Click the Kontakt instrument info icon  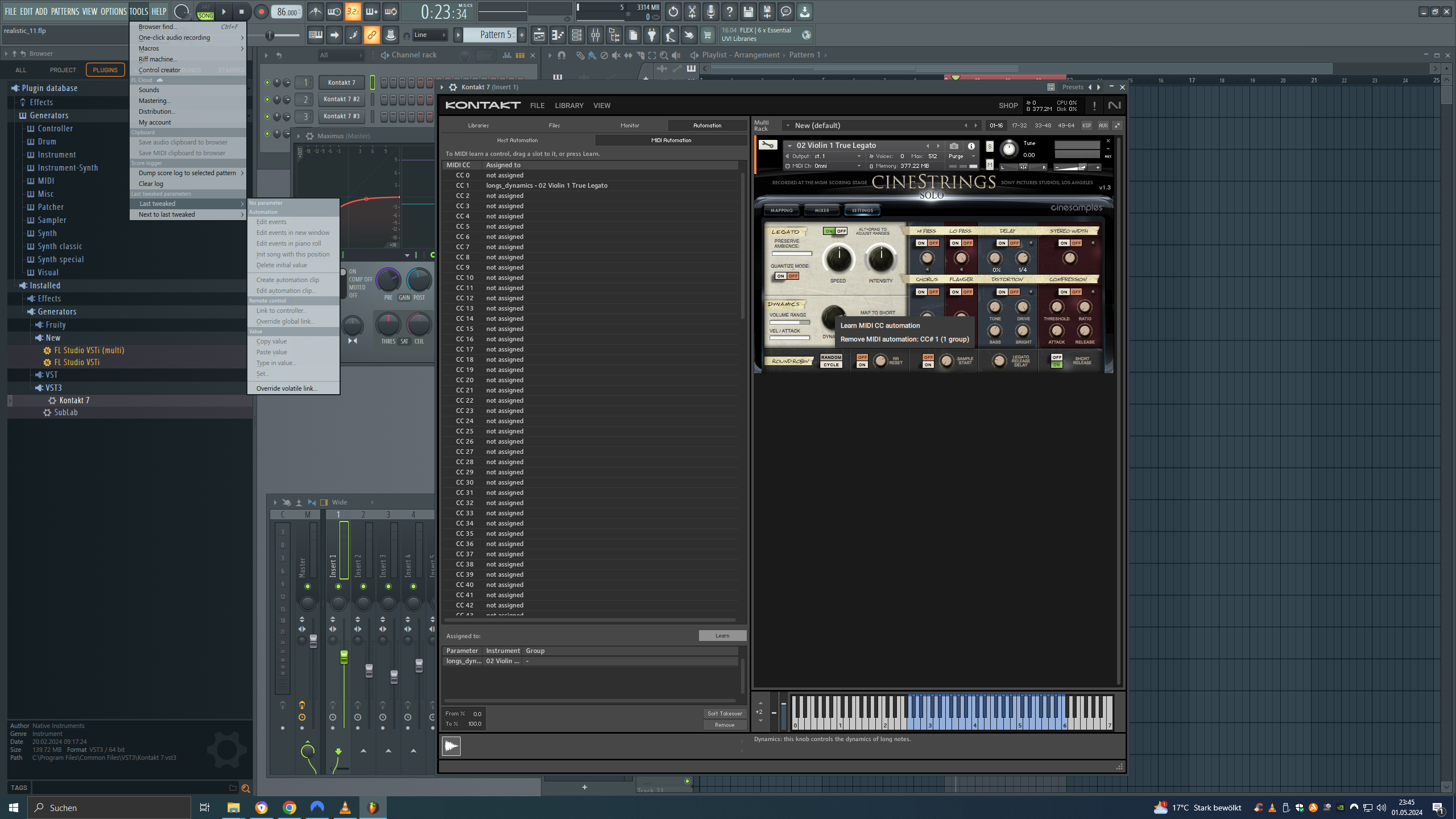coord(971,146)
